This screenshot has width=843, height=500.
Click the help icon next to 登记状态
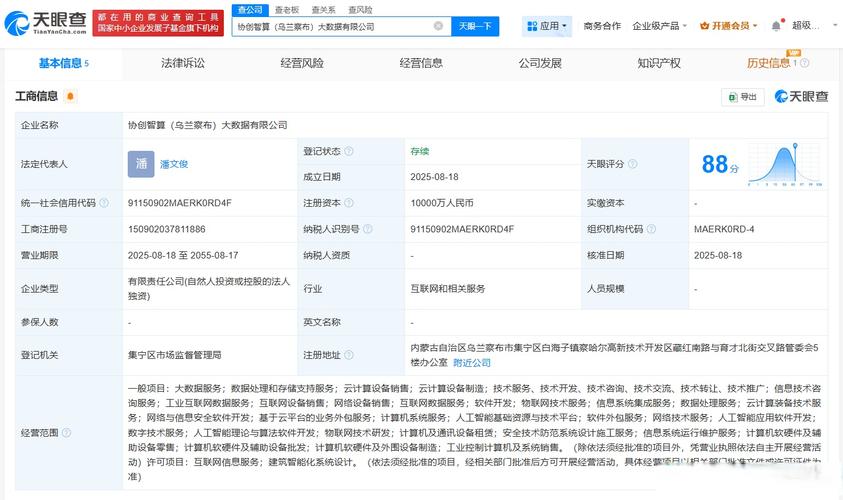click(349, 152)
